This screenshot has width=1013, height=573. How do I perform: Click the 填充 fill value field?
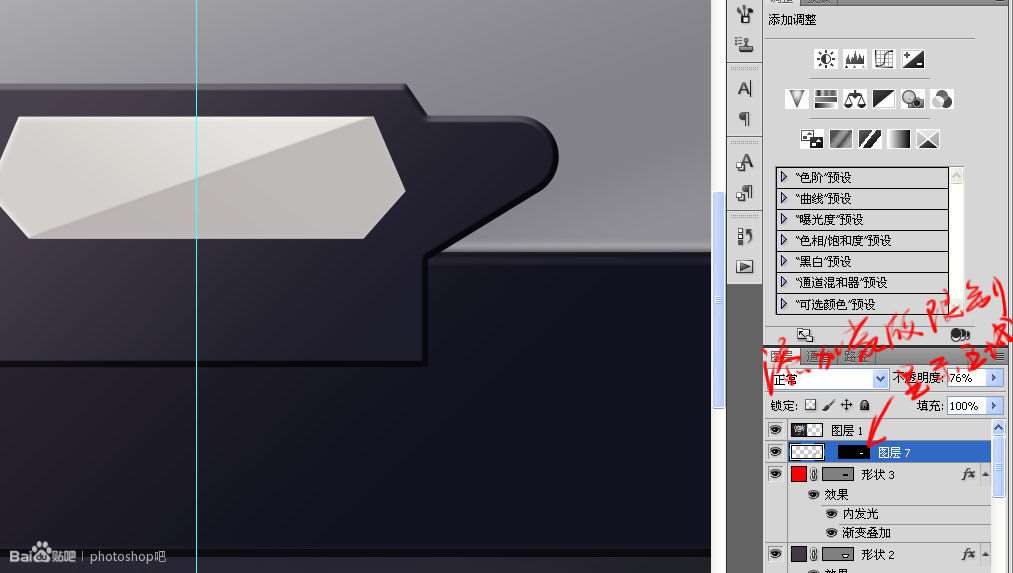click(966, 406)
